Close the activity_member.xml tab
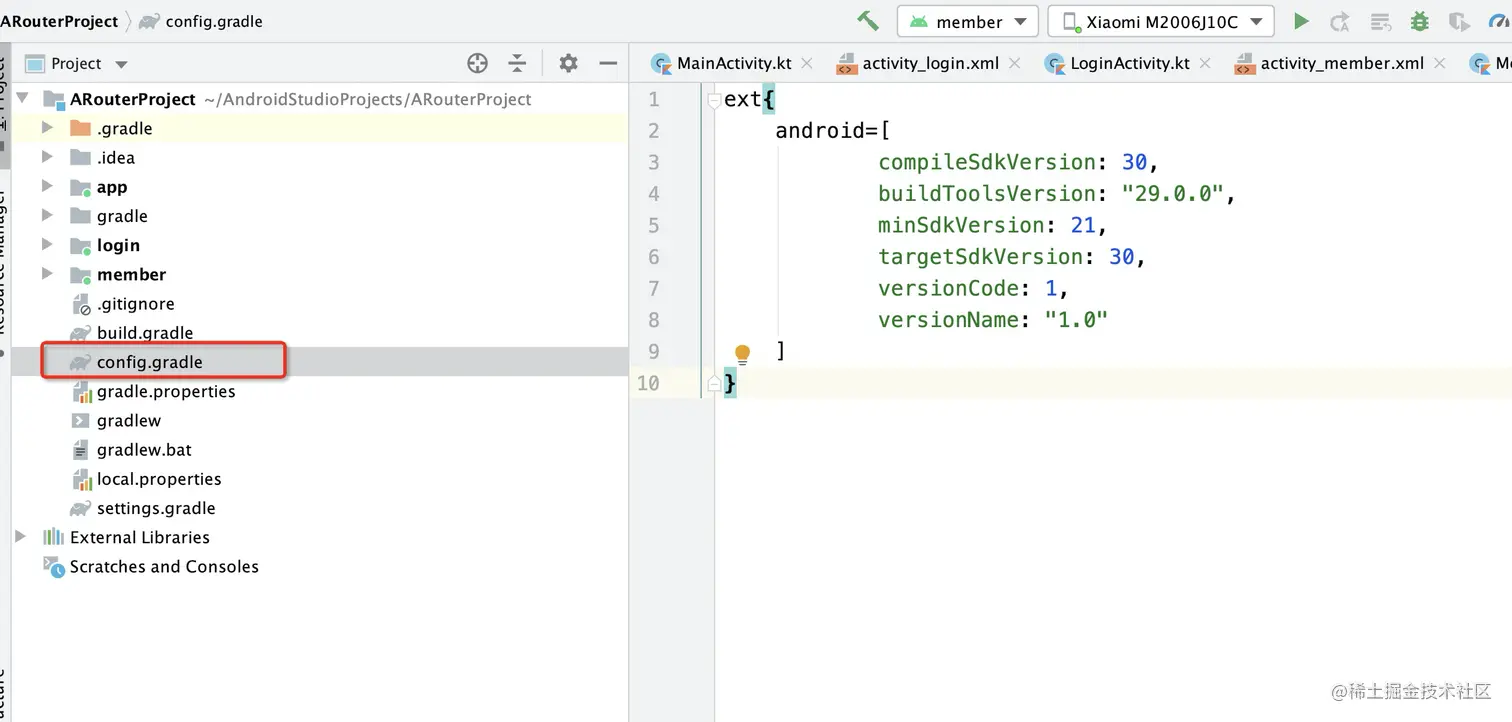 pyautogui.click(x=1440, y=63)
